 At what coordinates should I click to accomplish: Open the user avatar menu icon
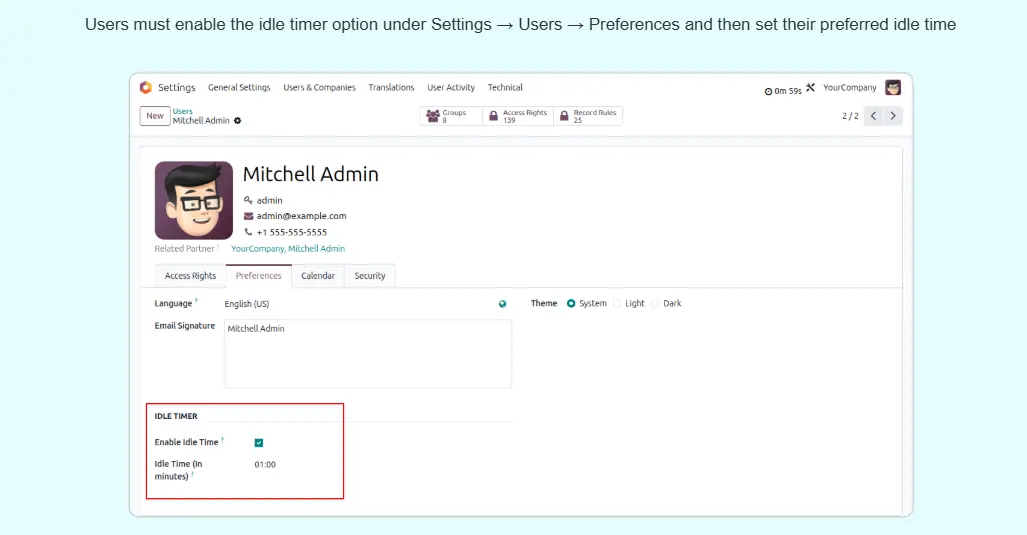[x=893, y=88]
